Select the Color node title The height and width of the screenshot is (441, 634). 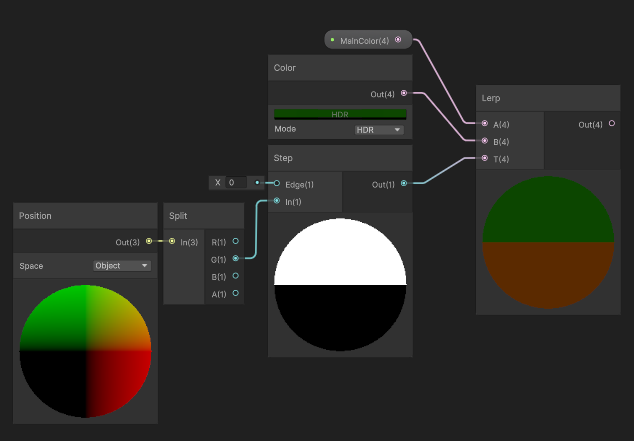(x=285, y=68)
